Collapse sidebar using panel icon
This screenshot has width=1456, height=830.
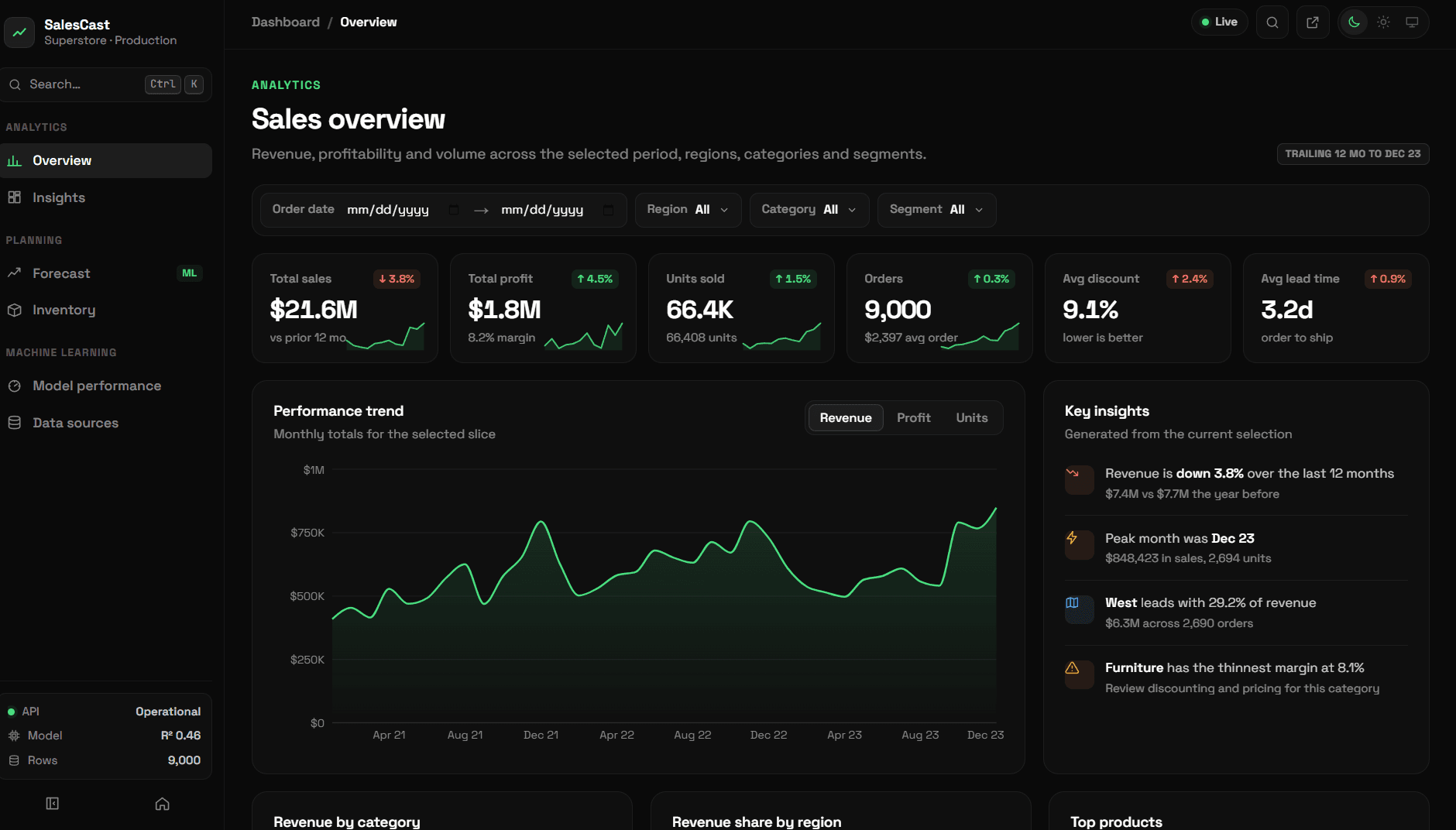[53, 804]
